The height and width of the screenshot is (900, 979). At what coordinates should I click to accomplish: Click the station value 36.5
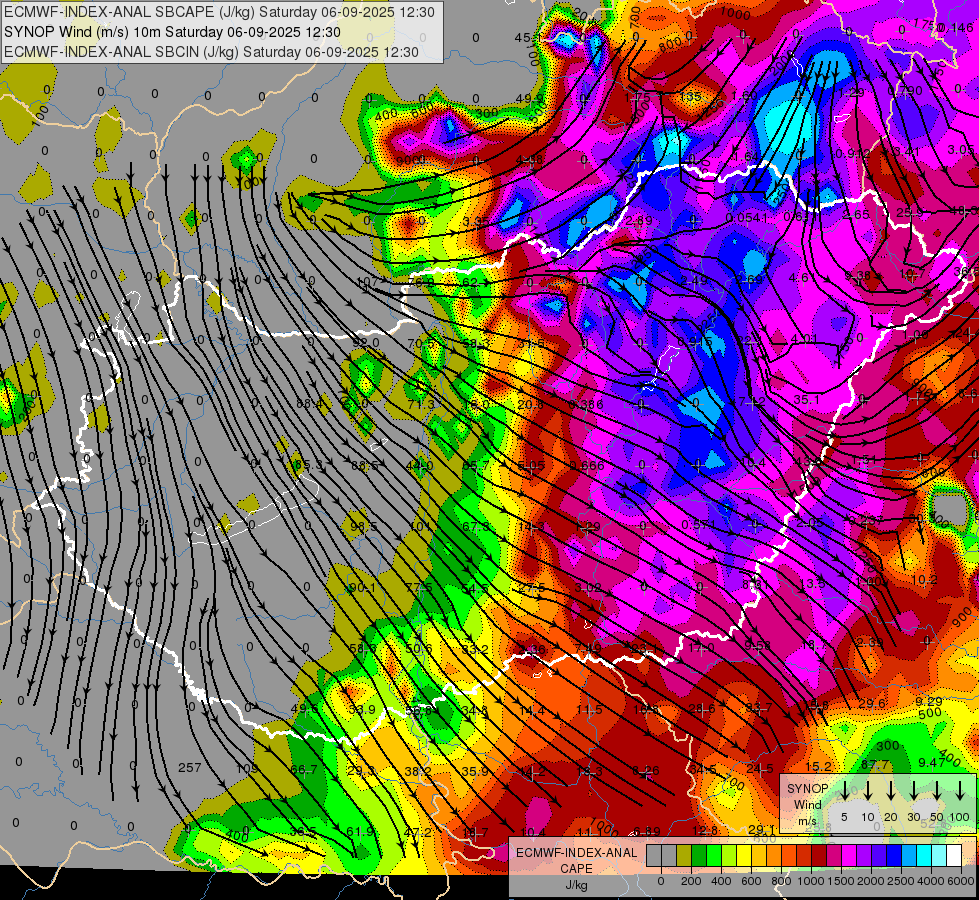tap(303, 831)
